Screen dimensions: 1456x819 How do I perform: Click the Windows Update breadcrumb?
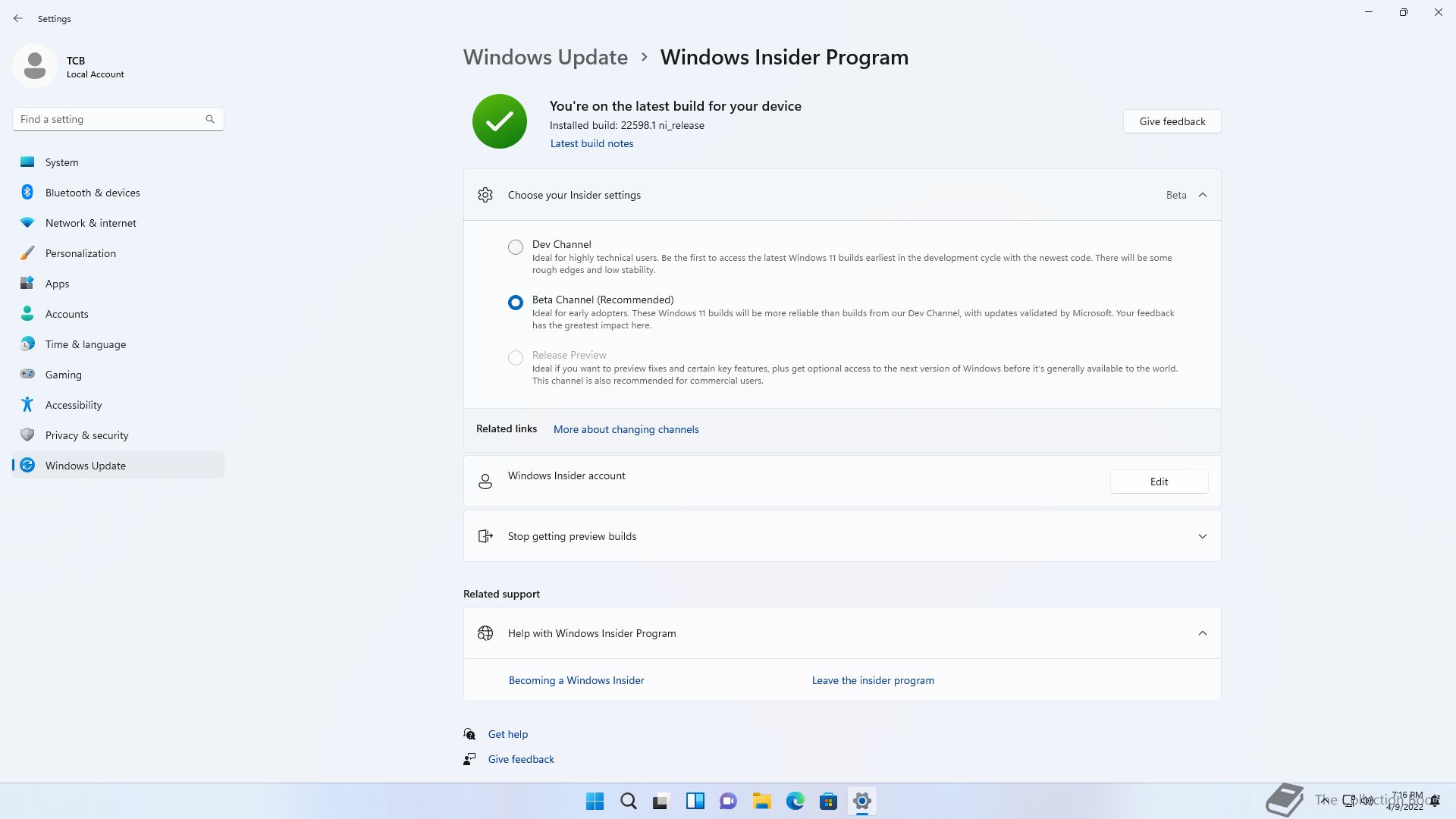(545, 57)
